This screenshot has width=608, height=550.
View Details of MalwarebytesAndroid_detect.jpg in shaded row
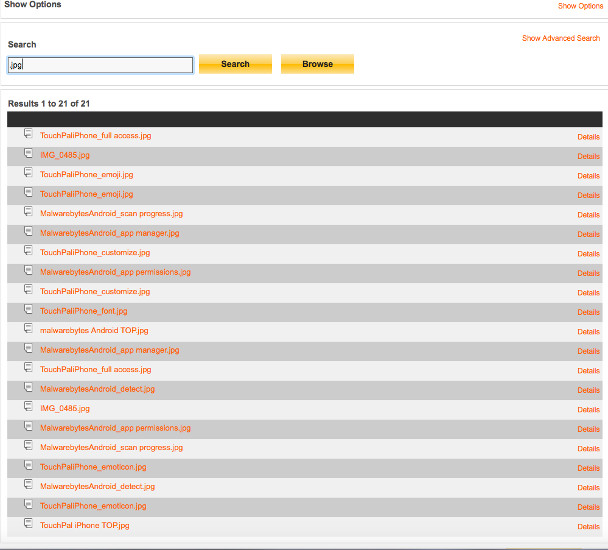tap(588, 390)
